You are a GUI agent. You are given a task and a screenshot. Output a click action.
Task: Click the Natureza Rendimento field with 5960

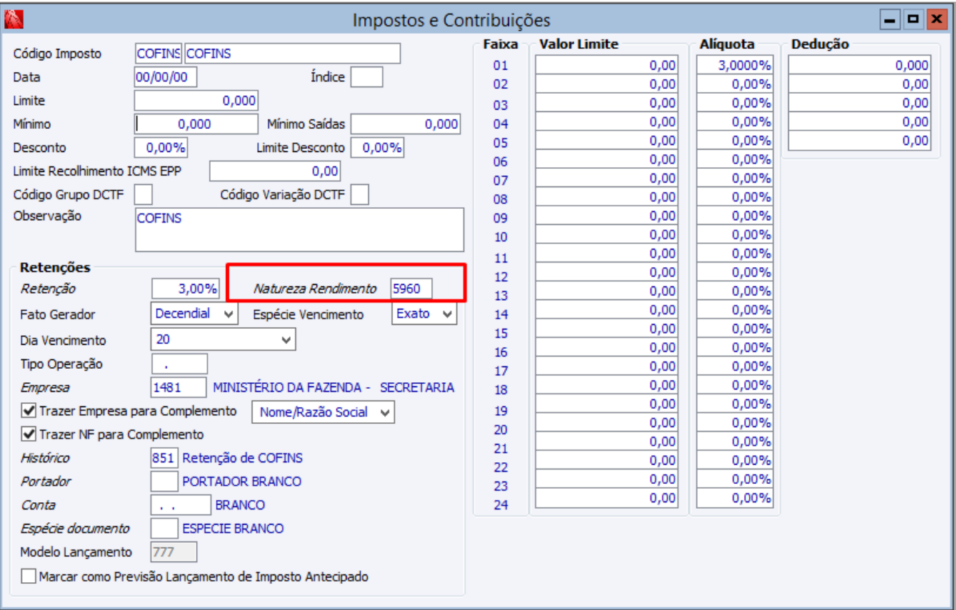(x=412, y=288)
